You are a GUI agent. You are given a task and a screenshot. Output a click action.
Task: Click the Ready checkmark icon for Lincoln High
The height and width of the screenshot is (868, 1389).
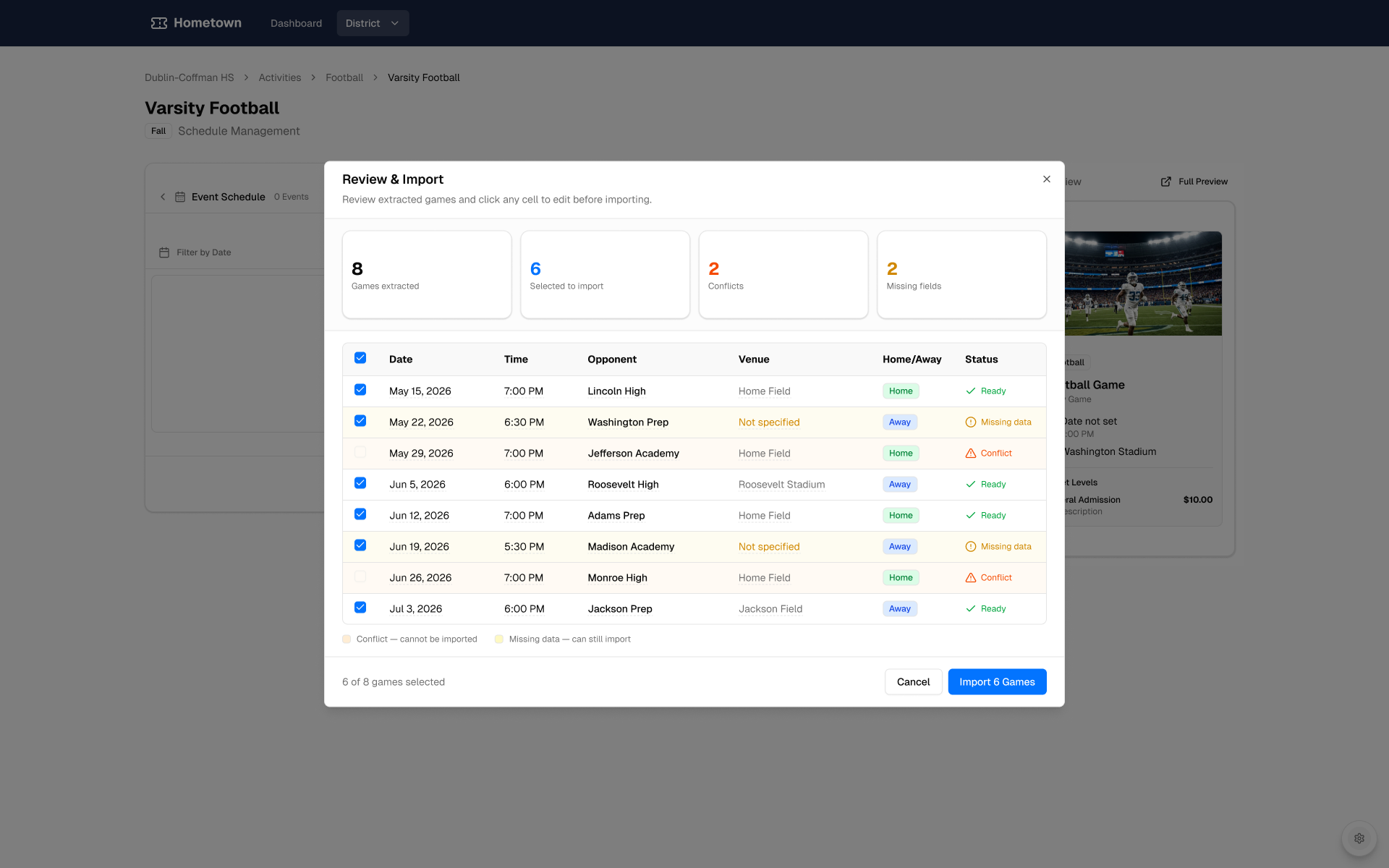click(971, 391)
